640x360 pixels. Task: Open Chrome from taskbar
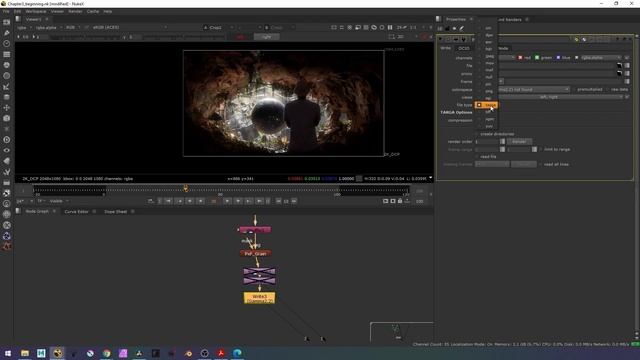pos(107,353)
